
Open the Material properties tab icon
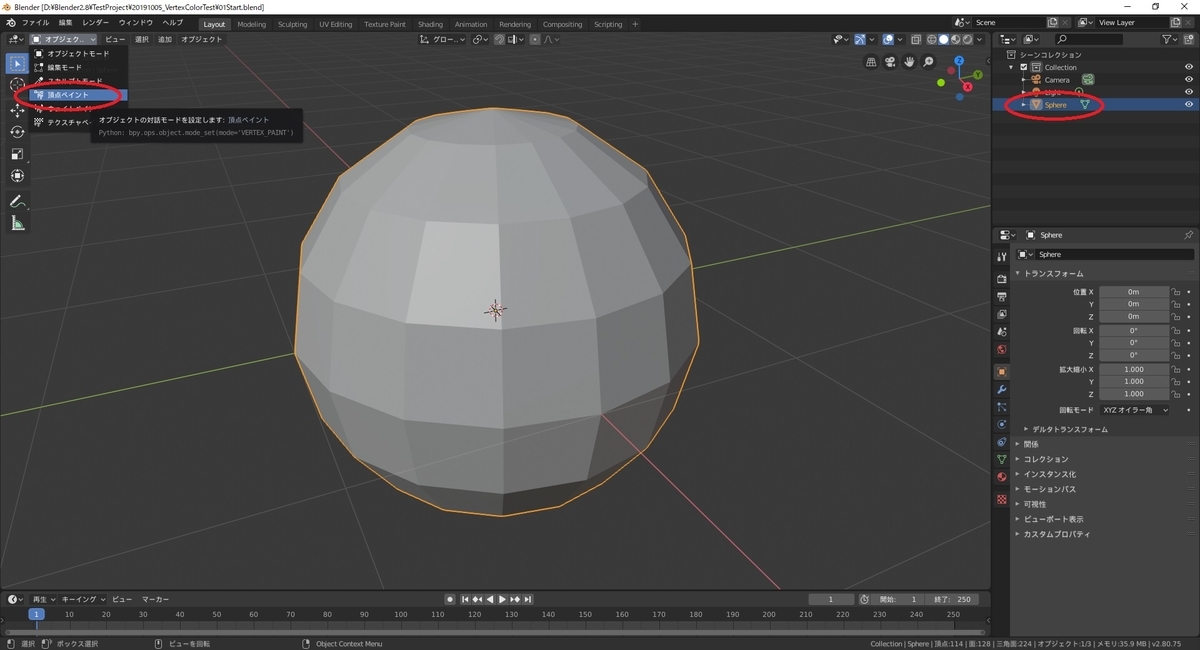point(1002,477)
